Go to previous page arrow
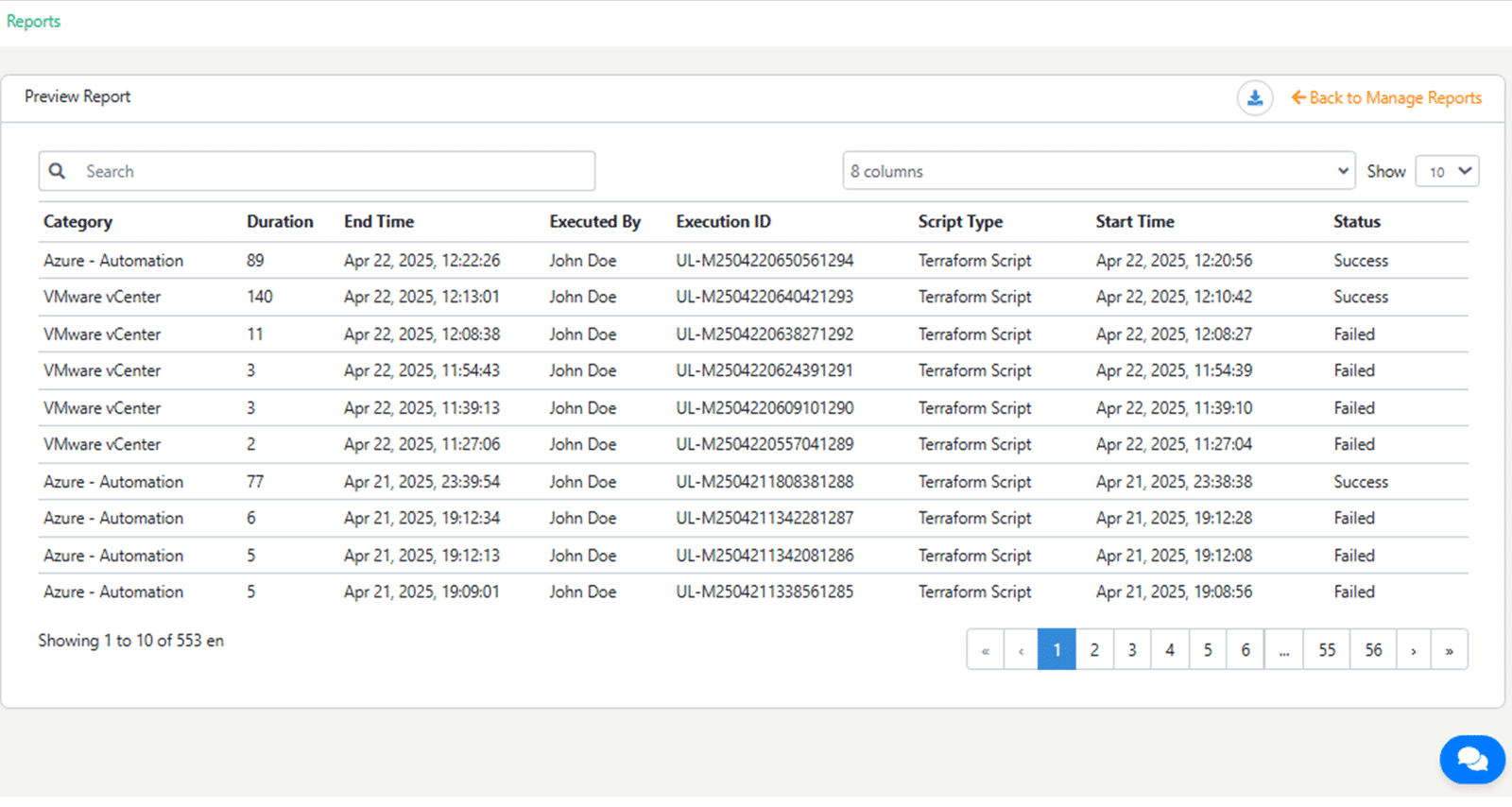This screenshot has width=1512, height=807. tap(1021, 650)
